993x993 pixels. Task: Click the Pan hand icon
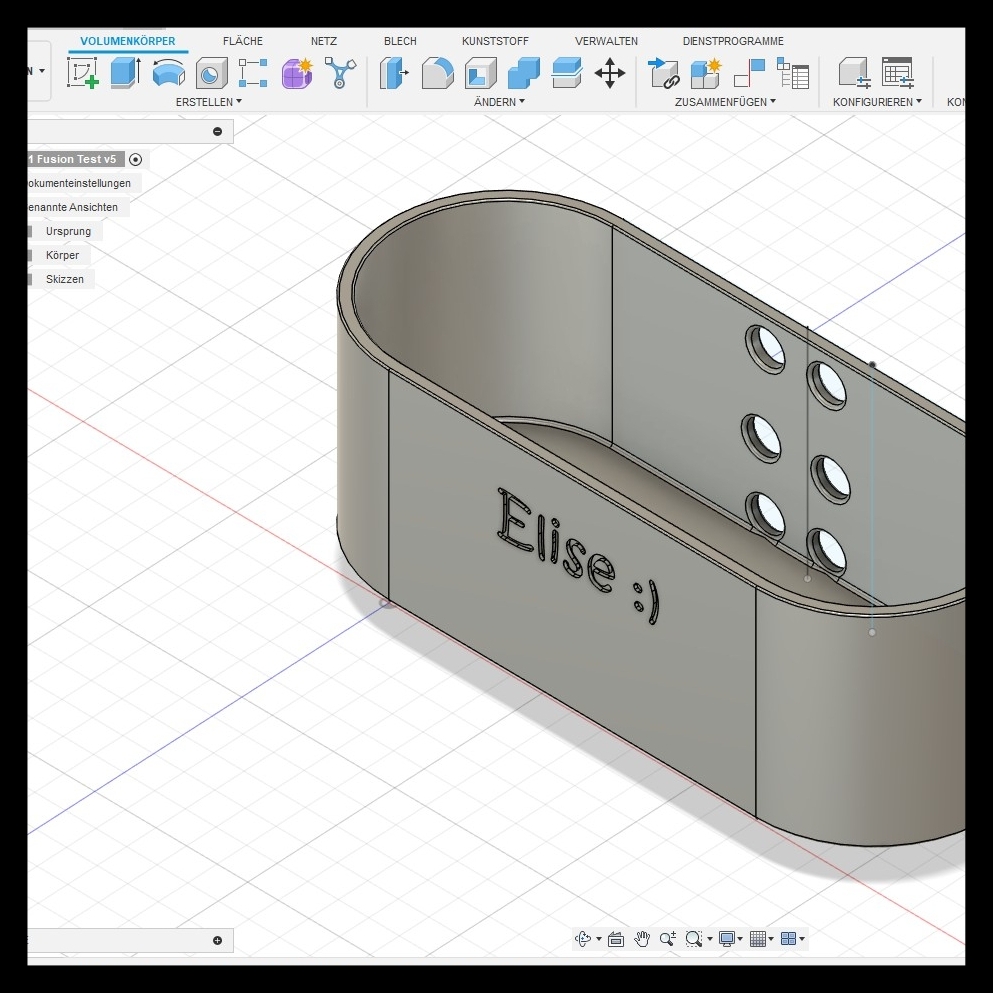[x=642, y=938]
